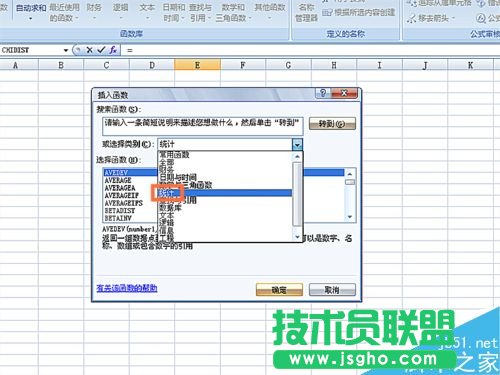Image resolution: width=500 pixels, height=375 pixels.
Task: Select AVERAGEIFS in function list
Action: point(130,203)
